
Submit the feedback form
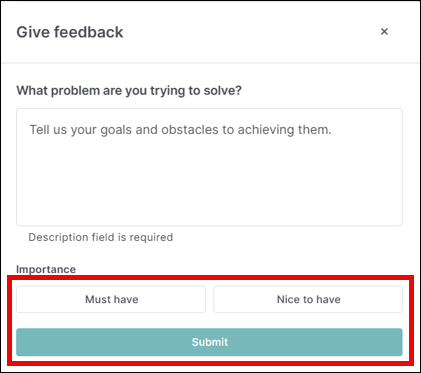click(x=209, y=342)
